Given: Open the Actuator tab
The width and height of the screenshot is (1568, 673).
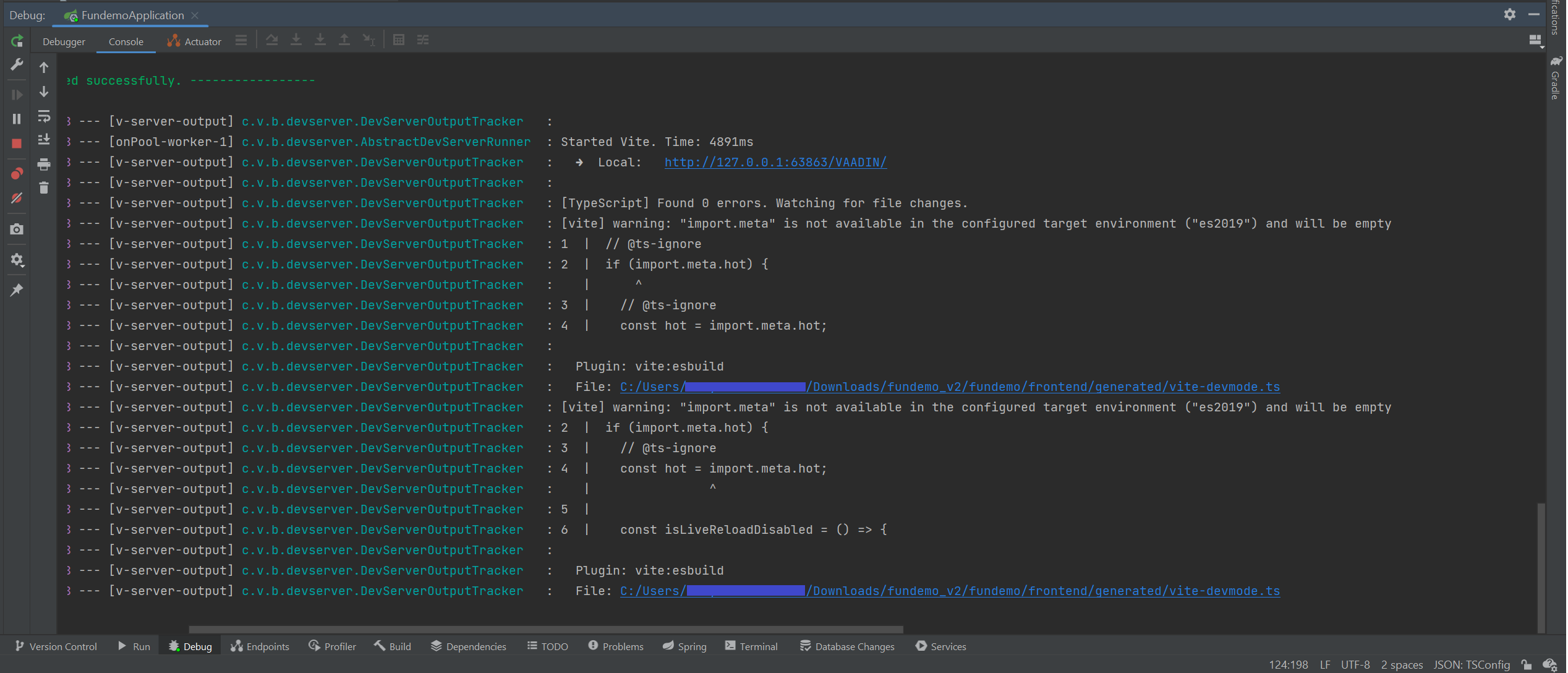Looking at the screenshot, I should click(194, 41).
